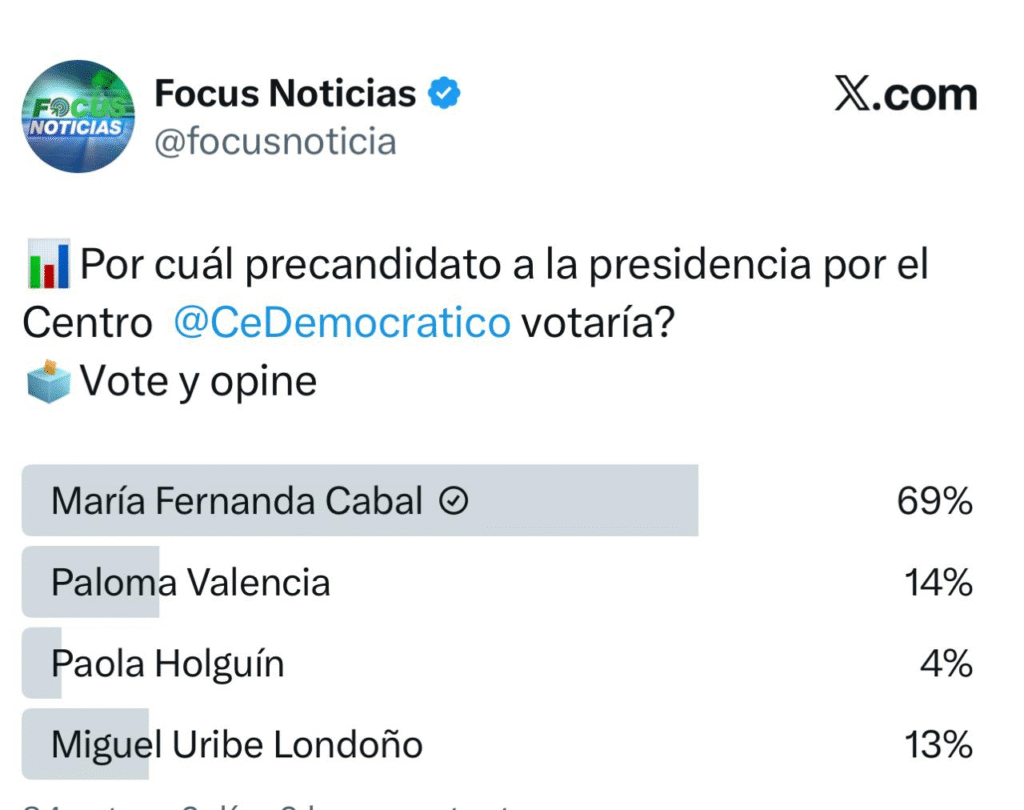Choose Miguel Uribe Londoño in the poll

236,744
